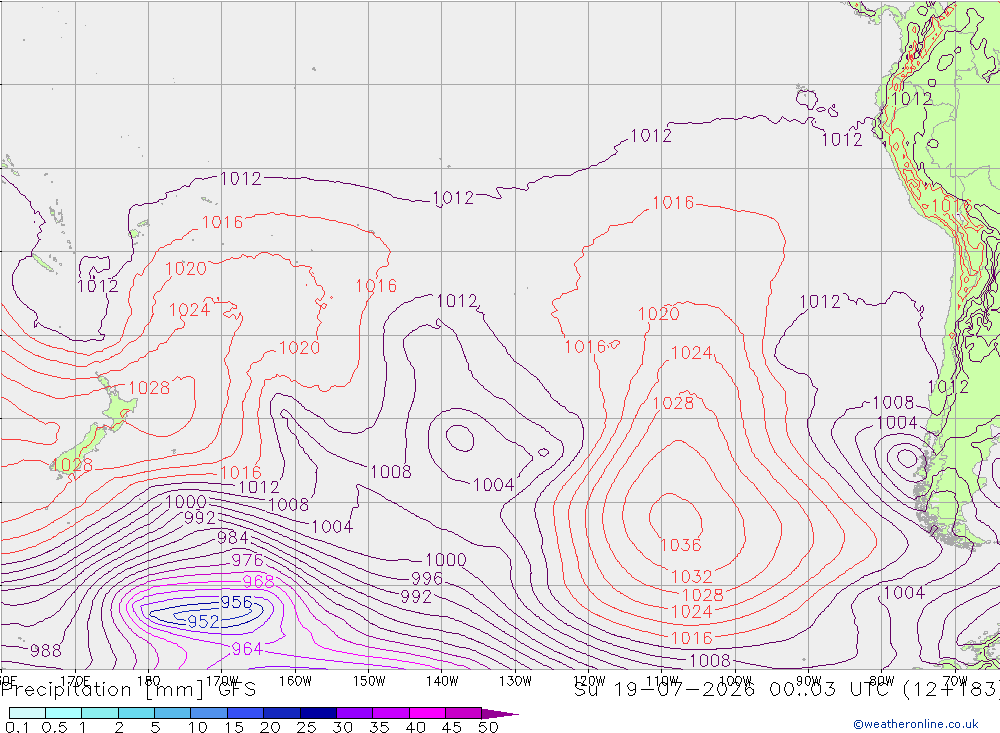This screenshot has height=733, width=1000.
Task: Click the red 1024 label northeast of New Zealand
Action: point(189,309)
